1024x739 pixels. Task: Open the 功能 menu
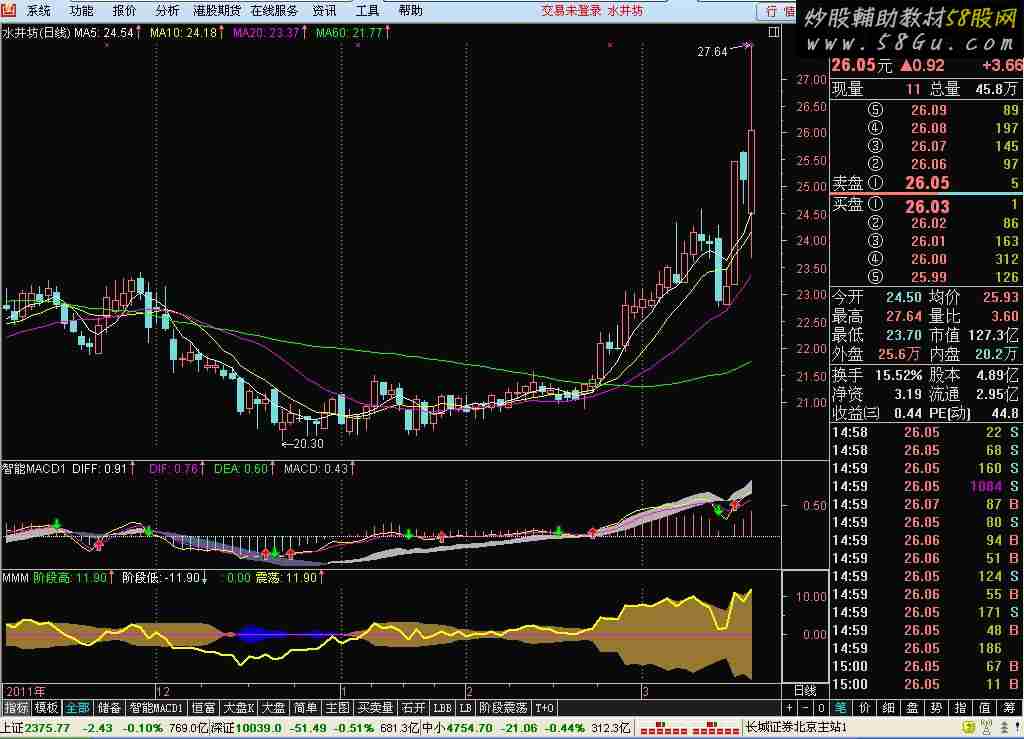[x=81, y=10]
